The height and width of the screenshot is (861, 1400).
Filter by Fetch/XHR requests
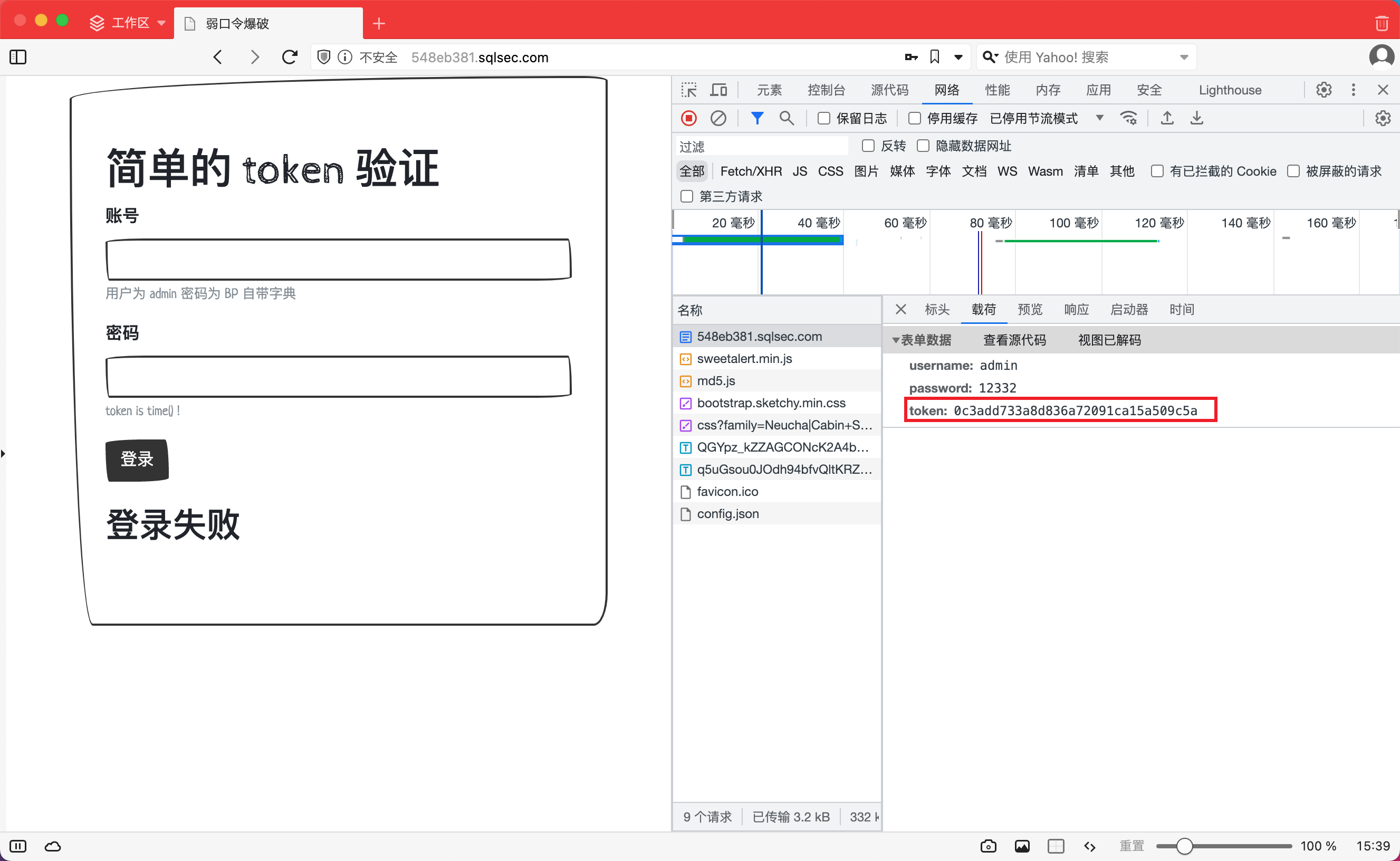tap(751, 171)
